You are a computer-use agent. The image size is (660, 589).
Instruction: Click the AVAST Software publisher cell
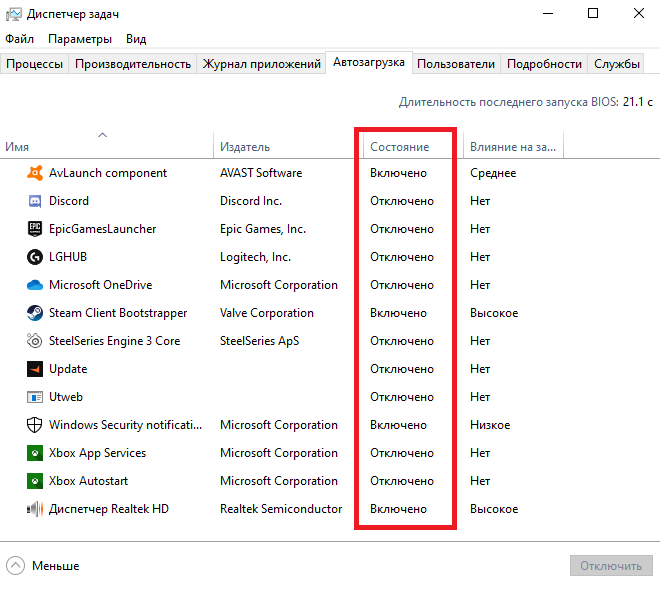point(261,173)
